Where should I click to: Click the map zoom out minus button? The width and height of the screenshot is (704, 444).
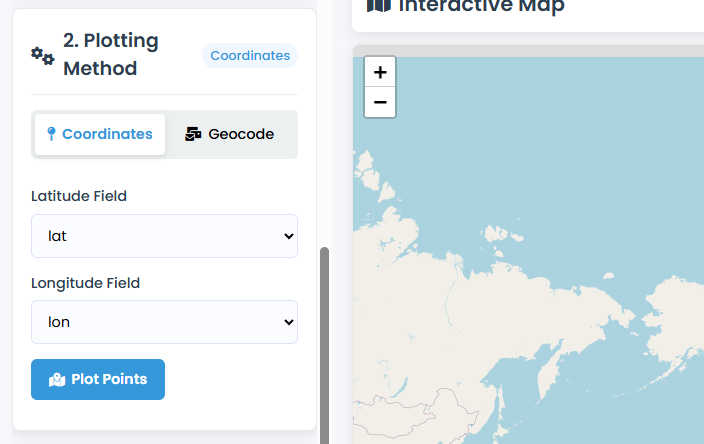click(380, 102)
